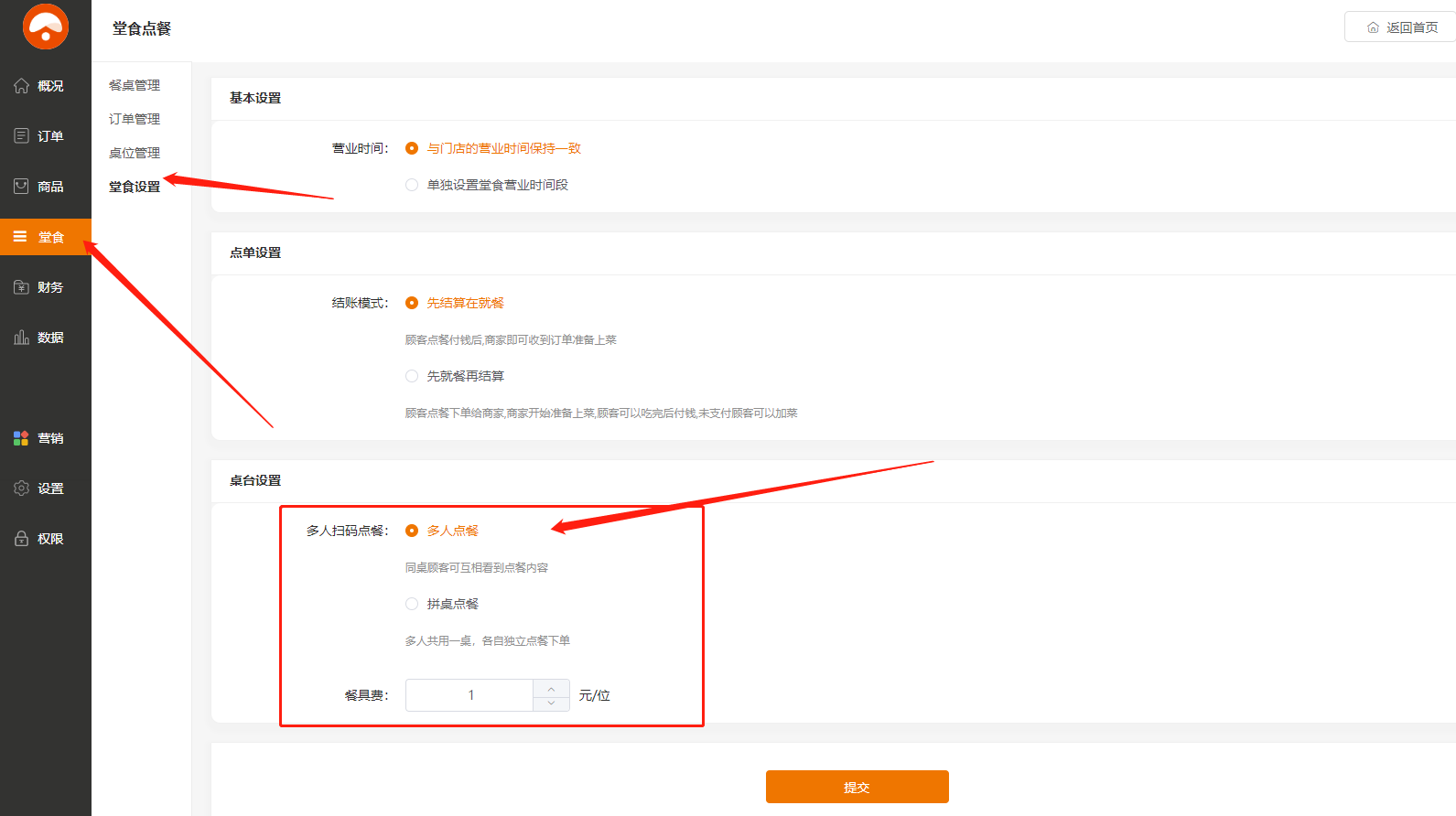This screenshot has height=816, width=1456.
Task: Open 概况 overview house icon
Action: (21, 86)
